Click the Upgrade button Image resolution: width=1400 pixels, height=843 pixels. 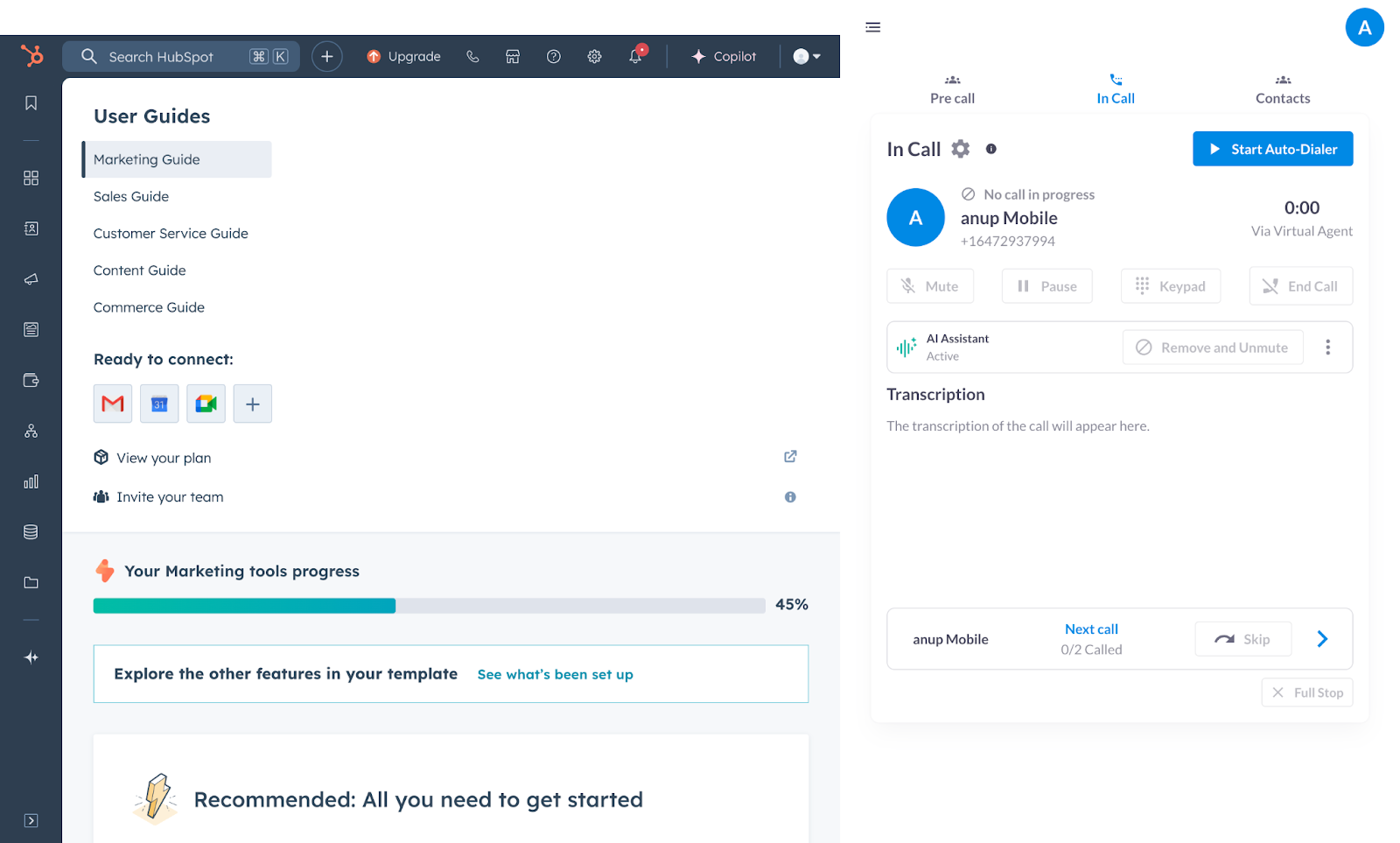tap(403, 56)
